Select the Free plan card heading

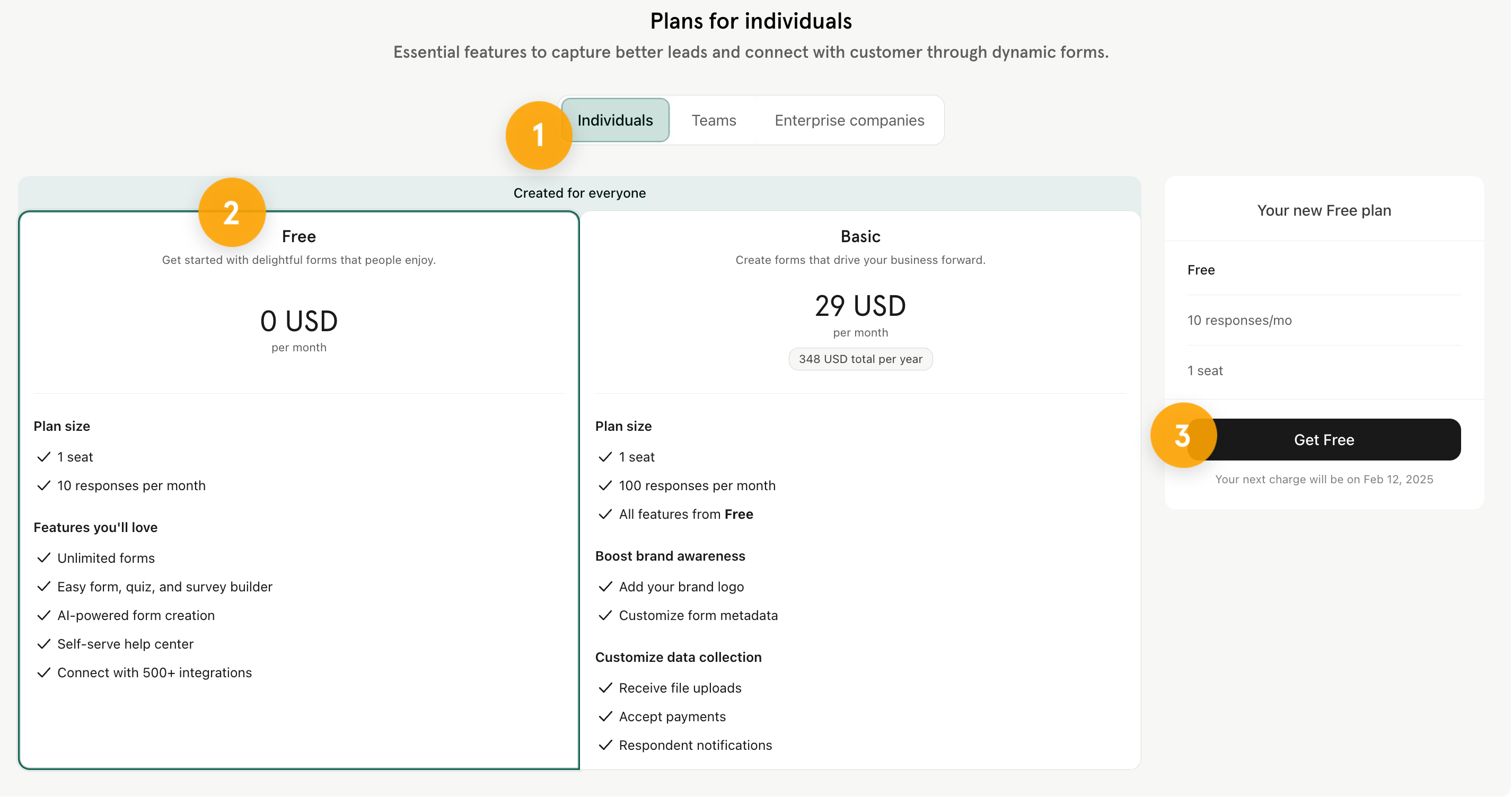point(299,236)
